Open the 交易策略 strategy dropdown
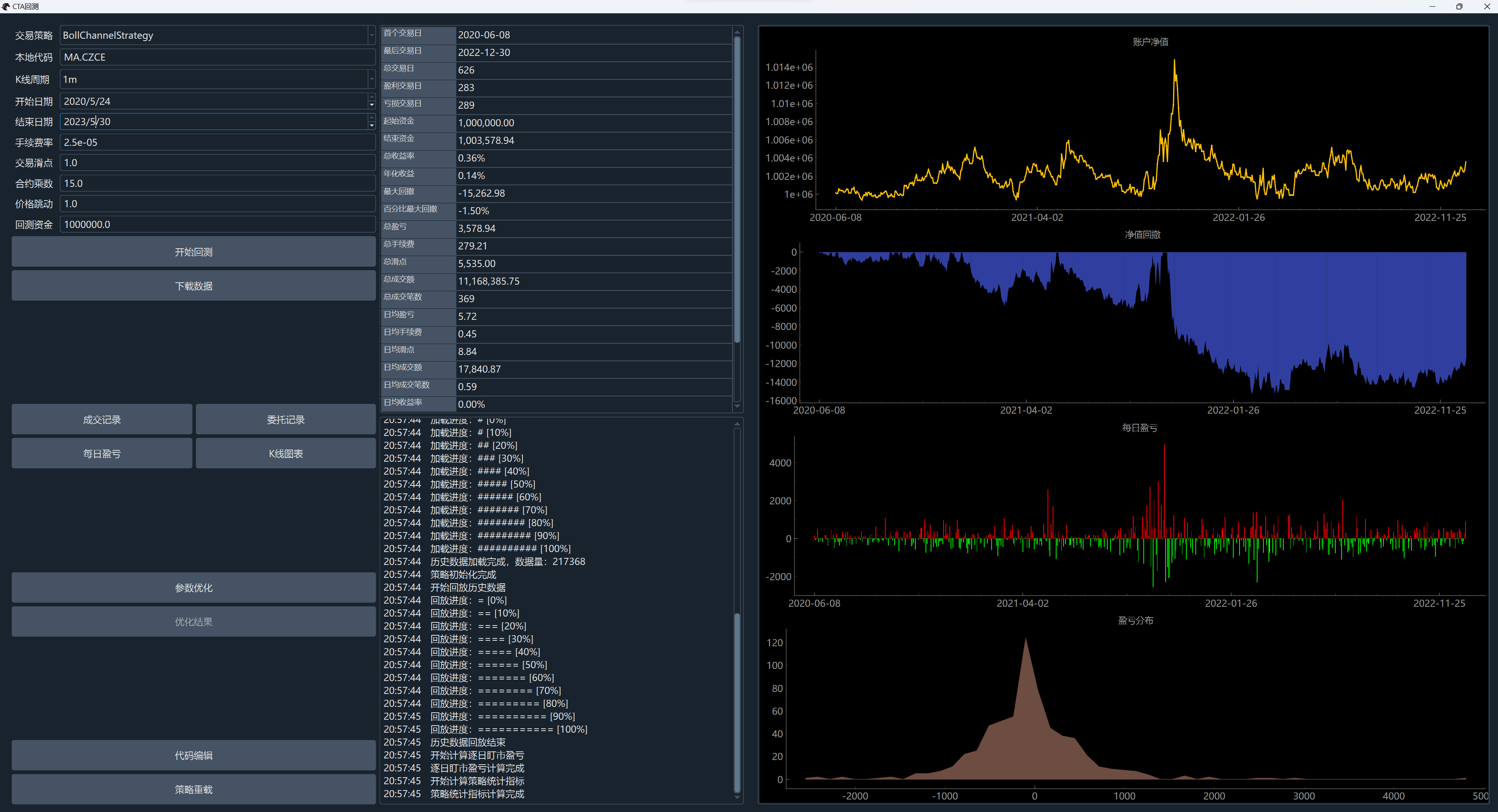This screenshot has height=812, width=1498. (x=371, y=36)
